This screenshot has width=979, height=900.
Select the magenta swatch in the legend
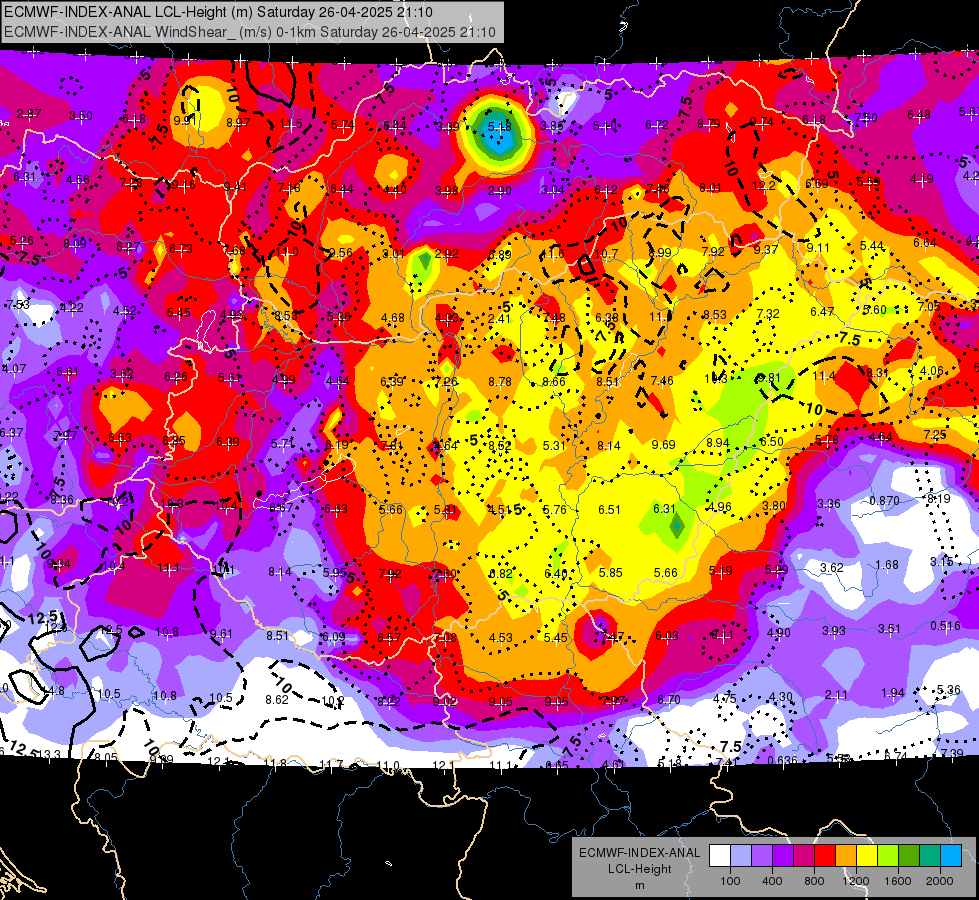pyautogui.click(x=804, y=856)
